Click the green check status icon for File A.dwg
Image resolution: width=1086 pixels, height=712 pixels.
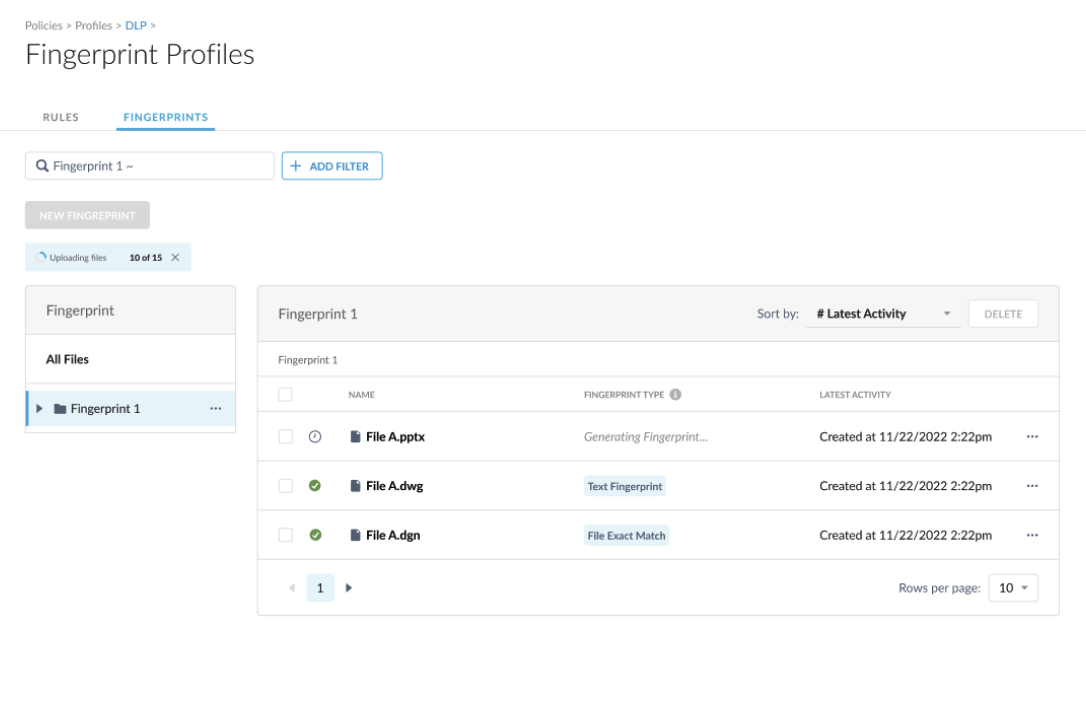coord(315,486)
